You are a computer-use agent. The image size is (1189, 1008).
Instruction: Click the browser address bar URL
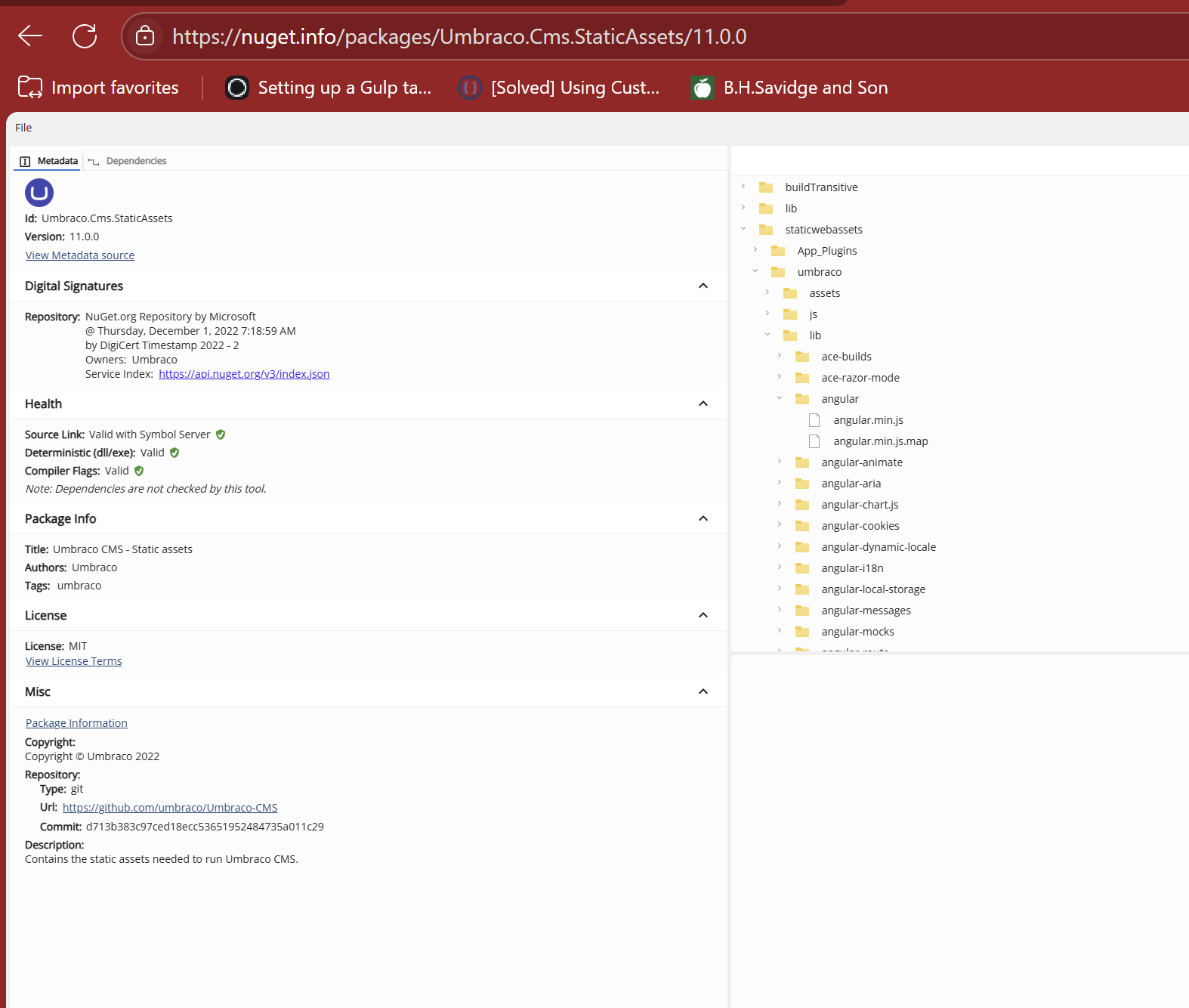(x=459, y=36)
